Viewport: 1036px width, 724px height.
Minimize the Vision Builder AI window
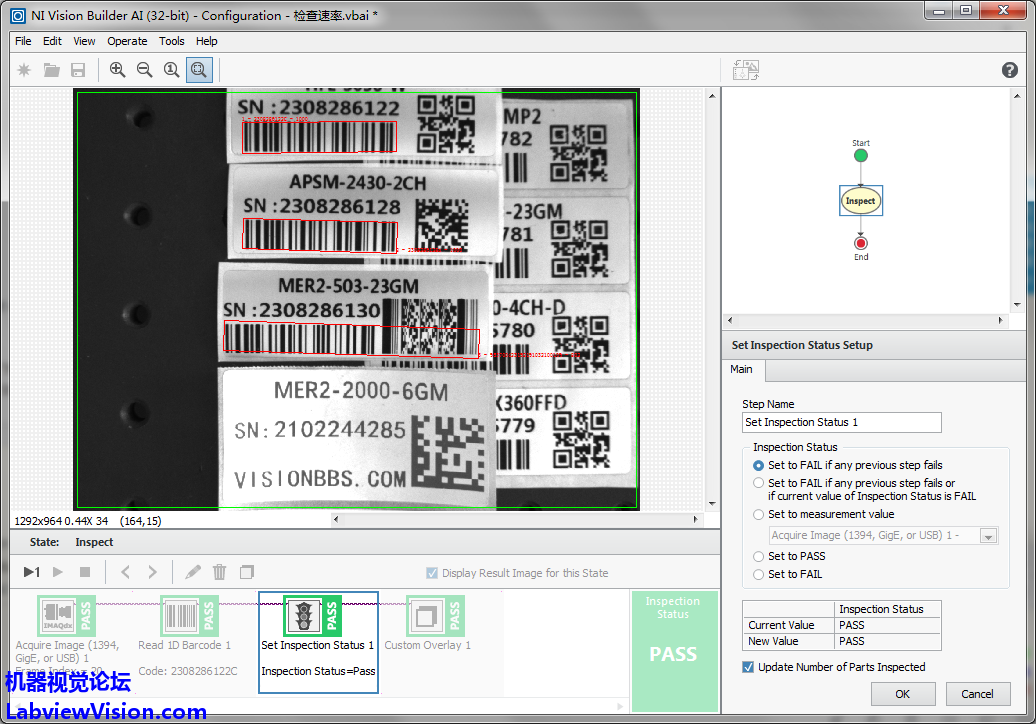pos(939,11)
